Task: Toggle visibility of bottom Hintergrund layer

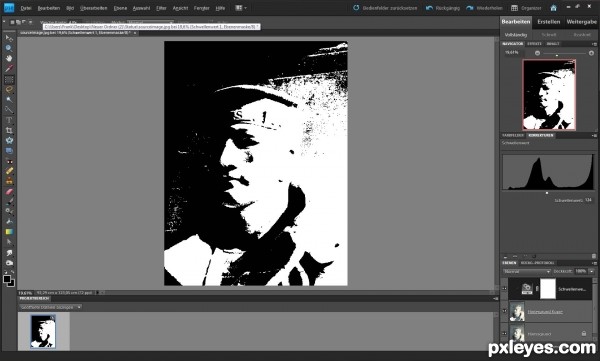Action: coord(504,333)
